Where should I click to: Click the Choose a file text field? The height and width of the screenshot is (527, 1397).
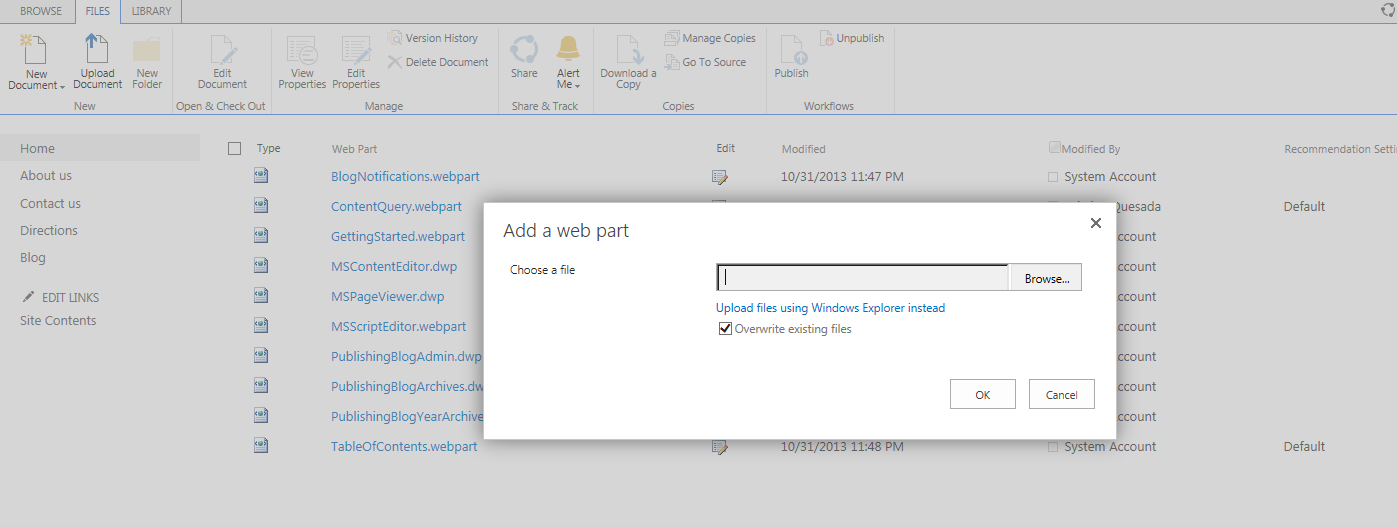[x=862, y=278]
